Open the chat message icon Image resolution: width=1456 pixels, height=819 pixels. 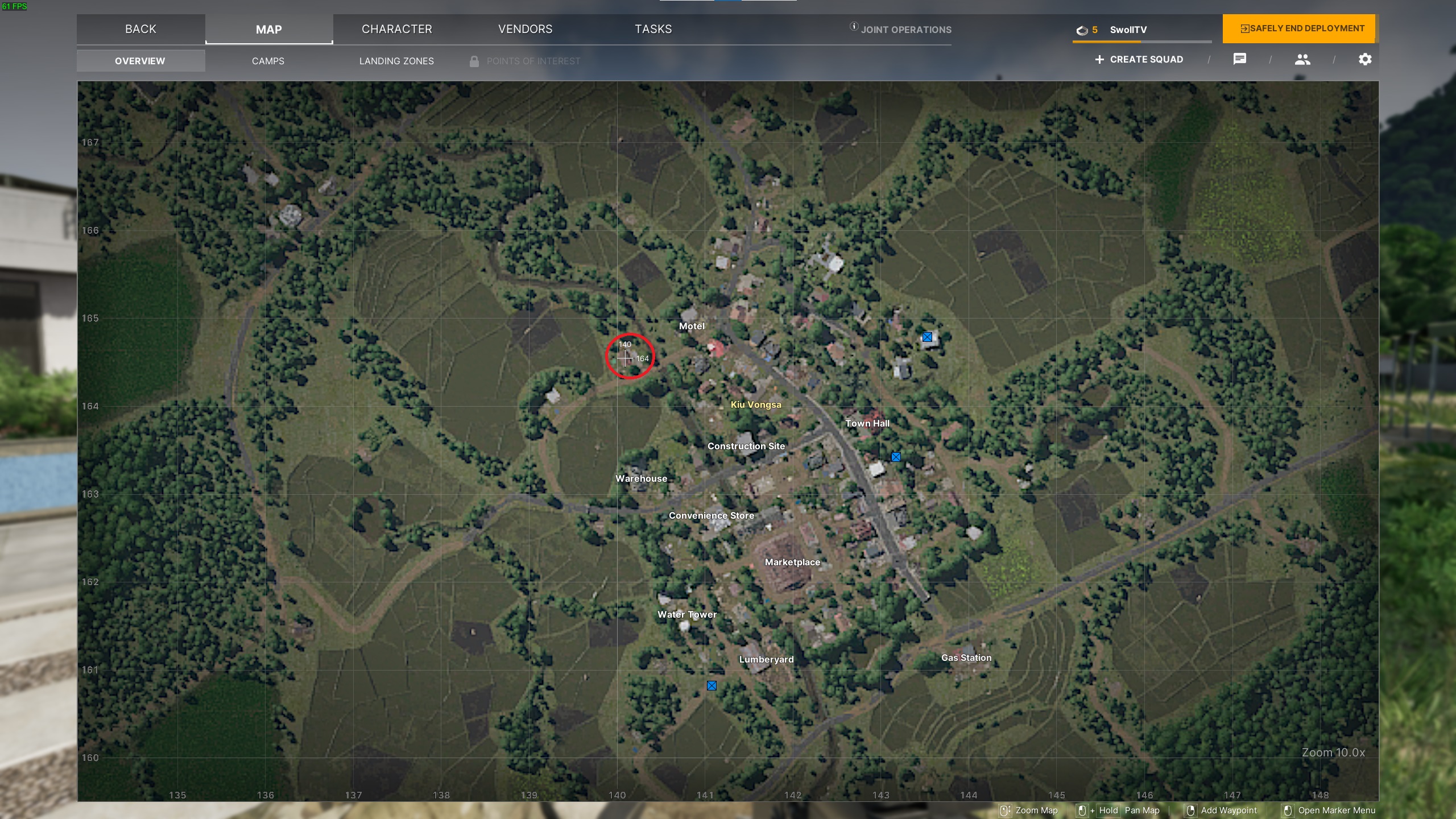(x=1239, y=59)
